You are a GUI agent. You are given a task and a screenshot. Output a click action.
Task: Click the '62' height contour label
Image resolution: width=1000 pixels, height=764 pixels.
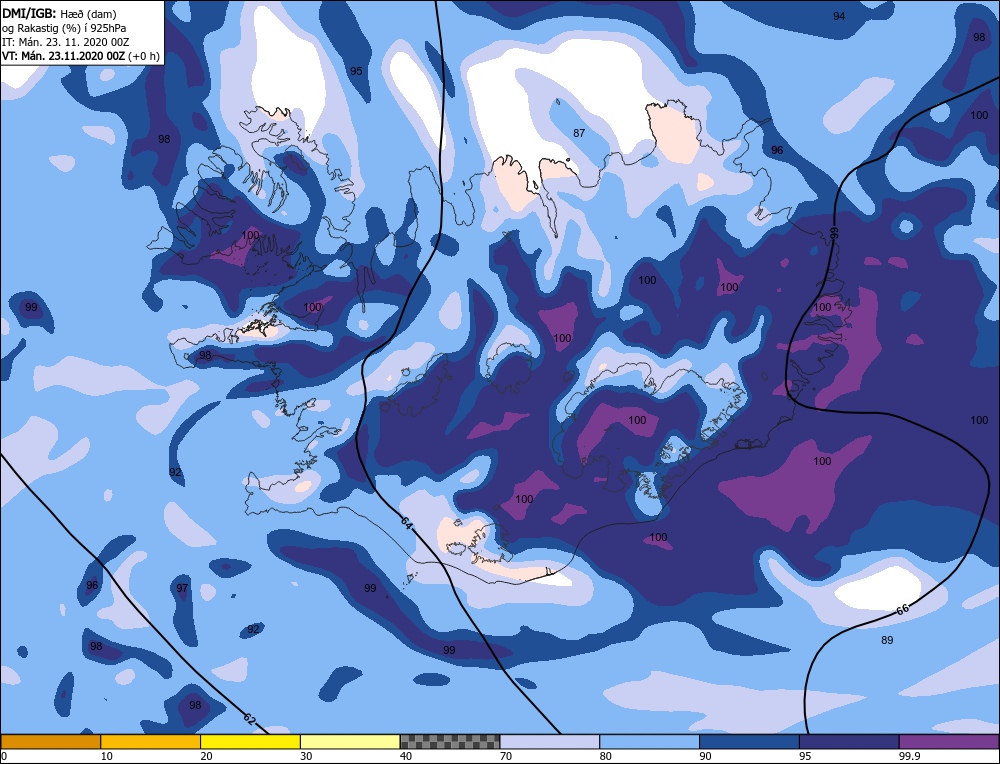tap(249, 719)
